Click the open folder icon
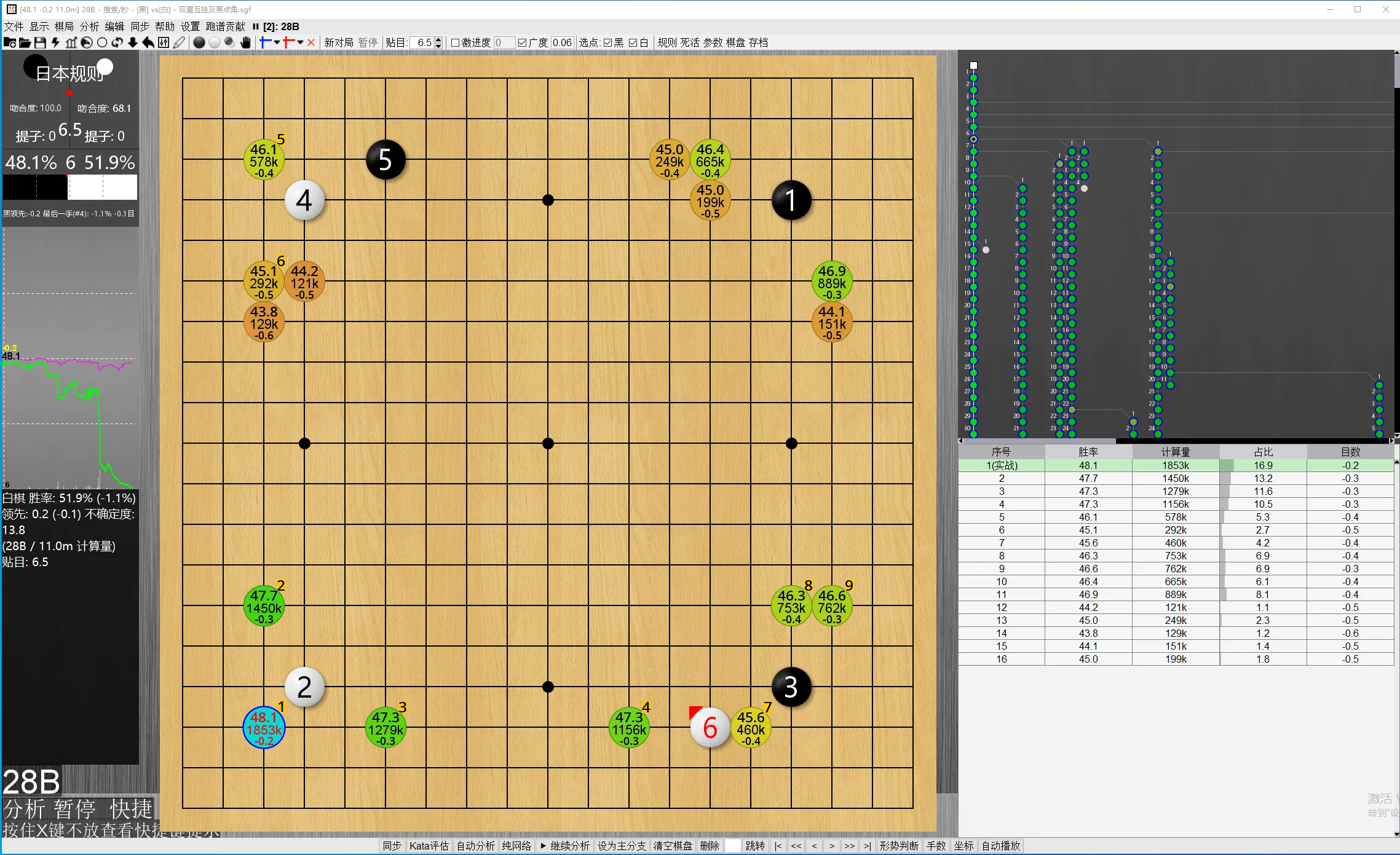Image resolution: width=1400 pixels, height=855 pixels. (x=25, y=42)
